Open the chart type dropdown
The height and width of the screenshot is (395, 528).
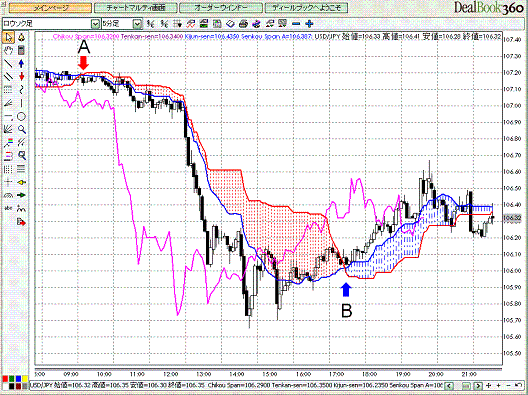click(x=96, y=24)
